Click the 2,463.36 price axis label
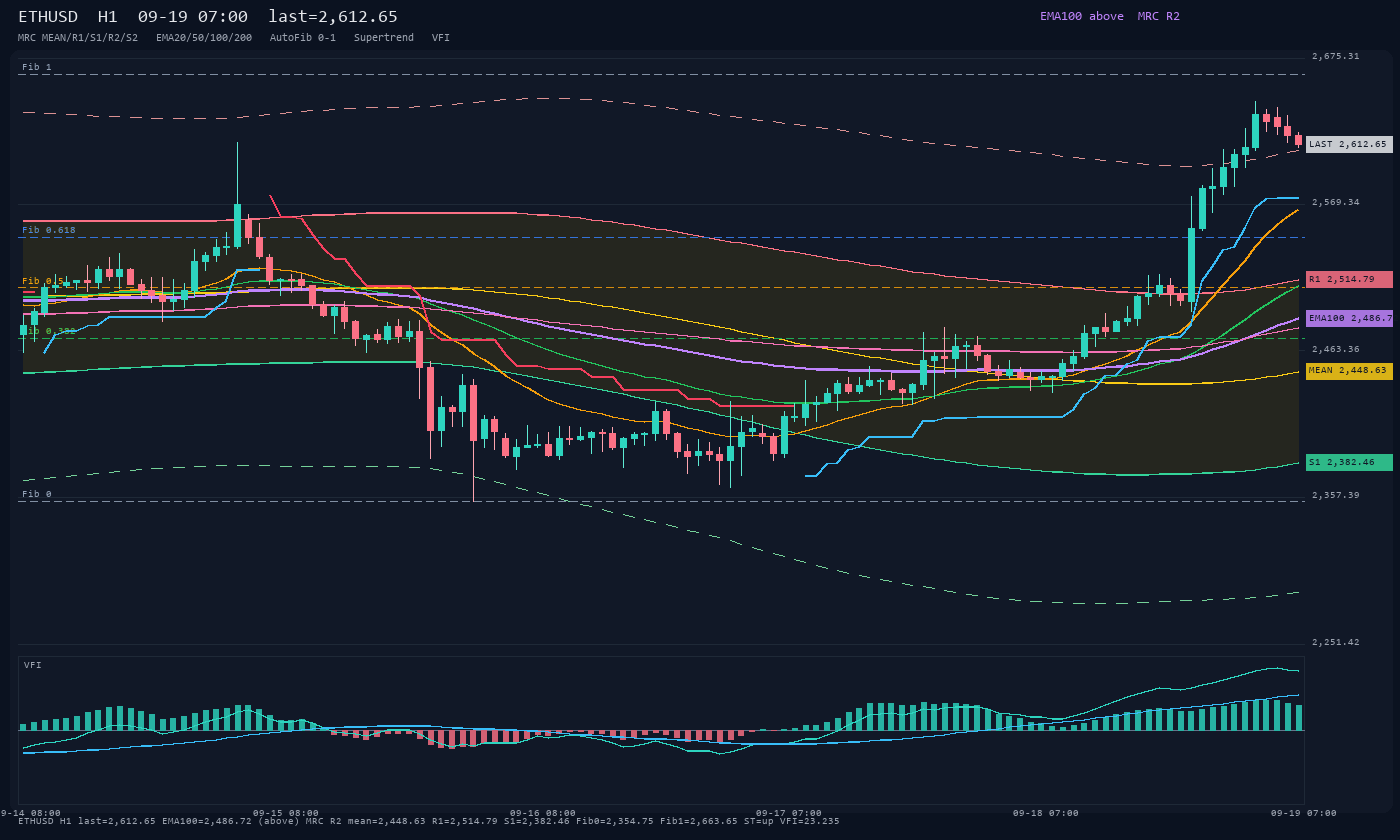Image resolution: width=1400 pixels, height=840 pixels. (1335, 349)
